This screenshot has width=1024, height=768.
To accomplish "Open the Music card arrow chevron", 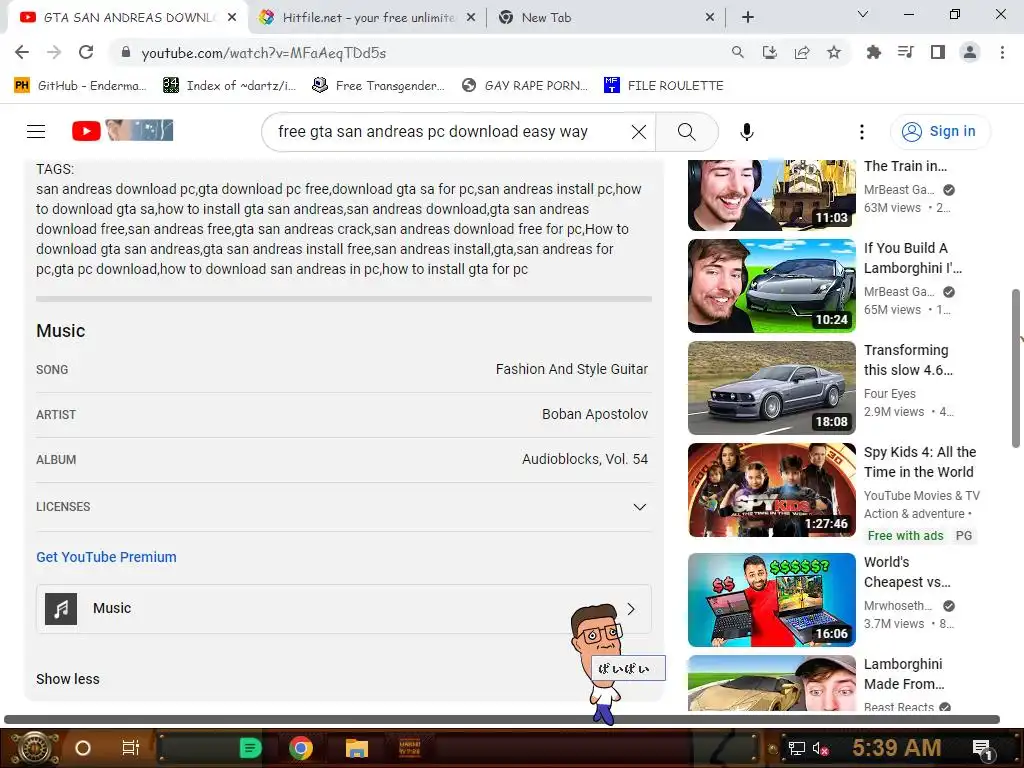I will click(x=631, y=609).
